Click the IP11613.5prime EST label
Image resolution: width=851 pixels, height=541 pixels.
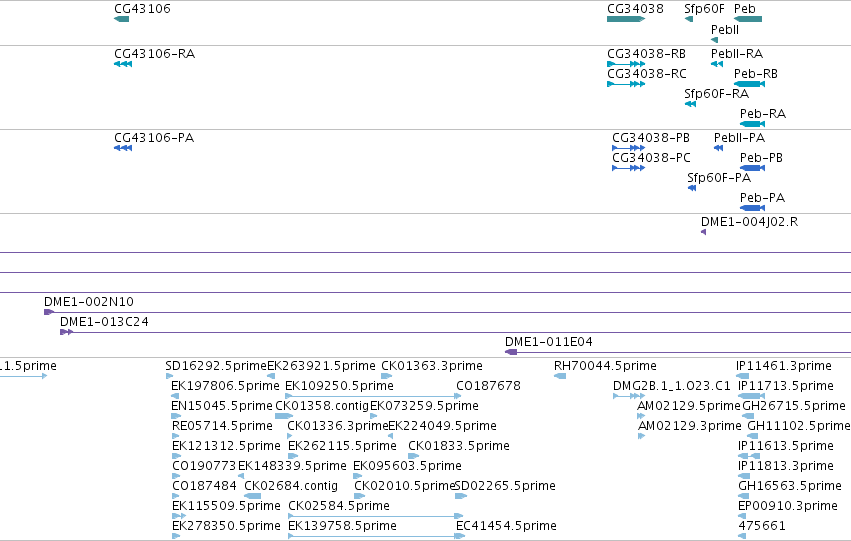click(786, 446)
